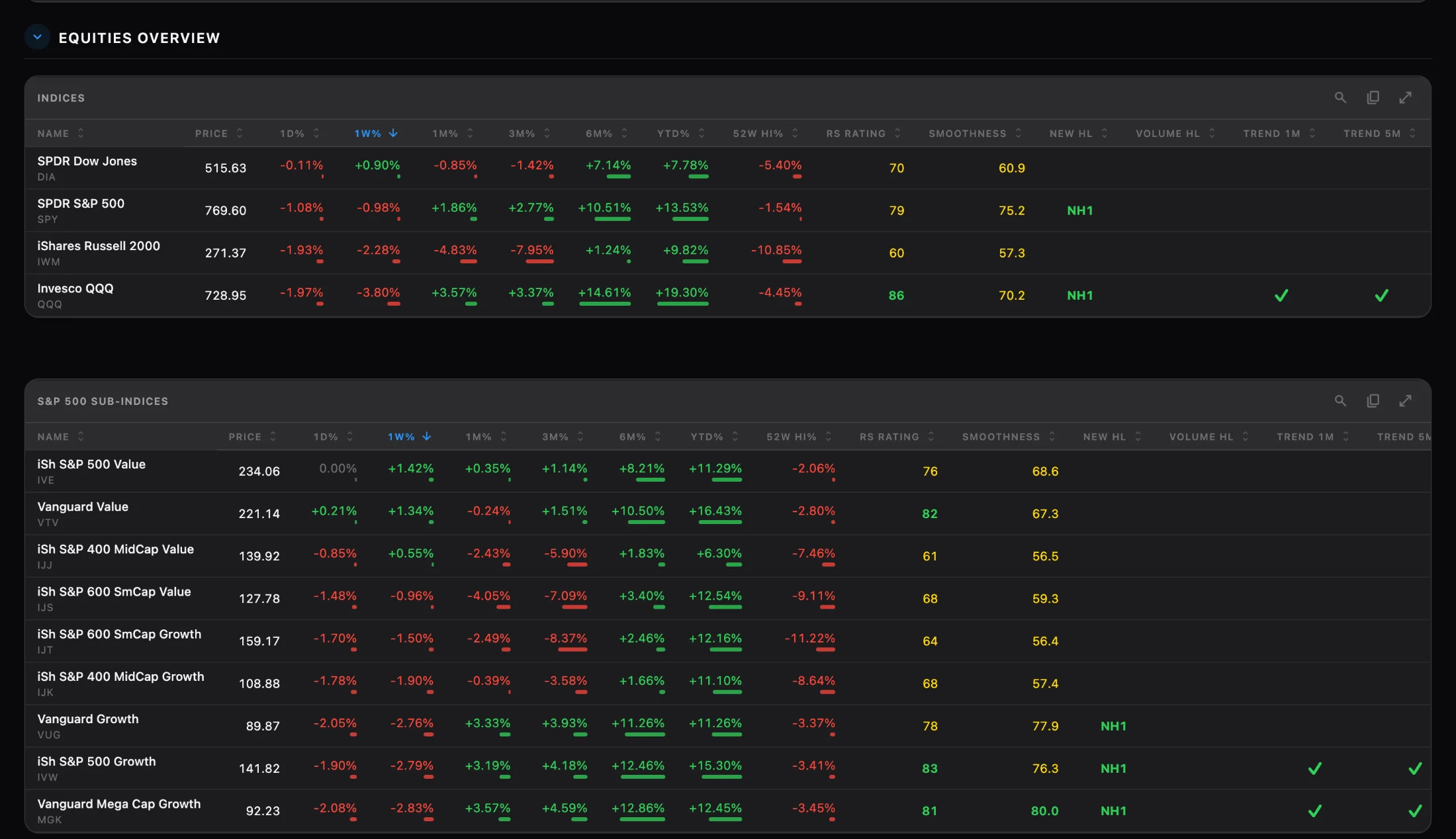Sort Indices by 52W HI% header
This screenshot has width=1456, height=839.
(766, 133)
